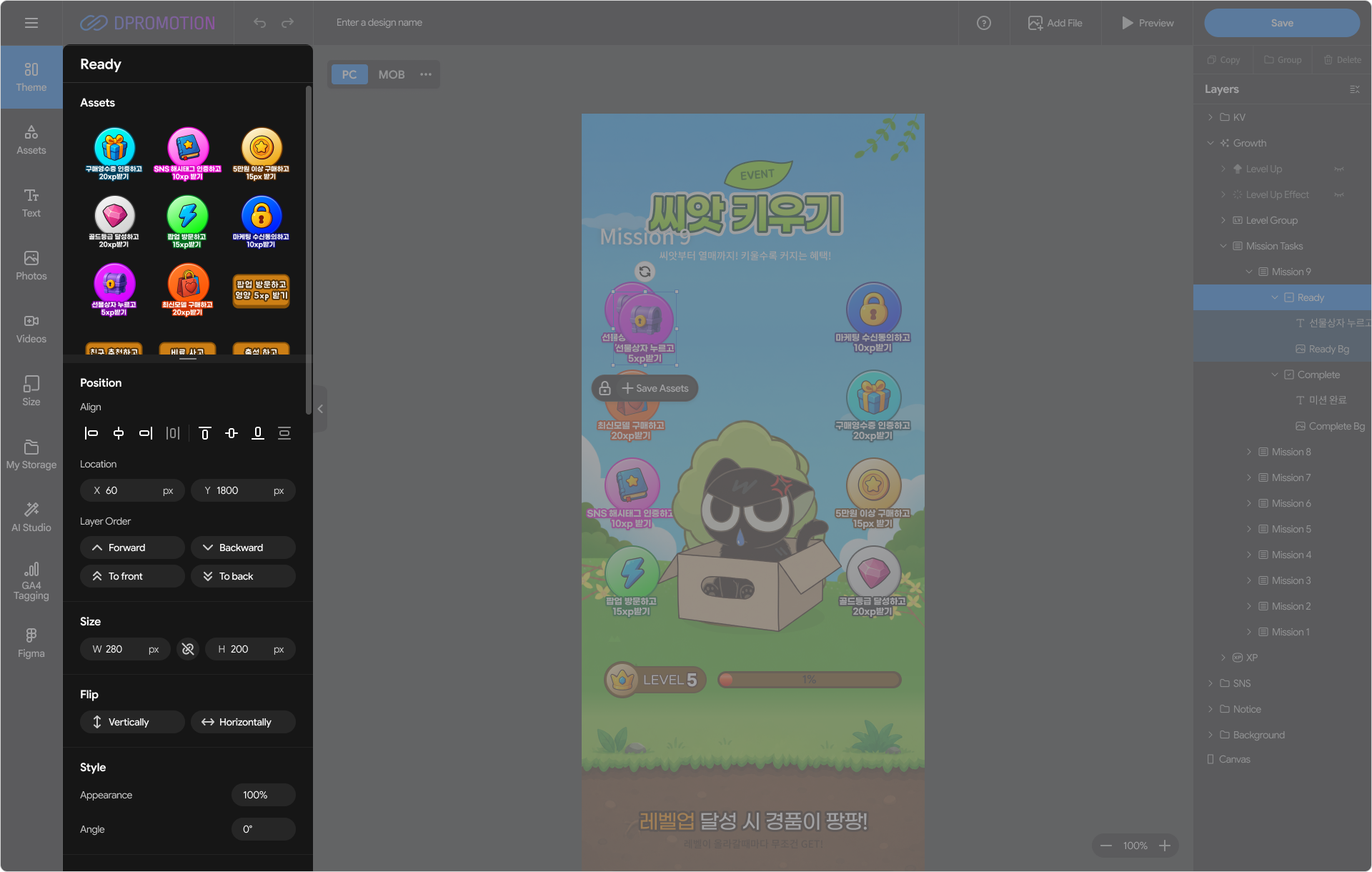Redo the last action
Image resolution: width=1372 pixels, height=872 pixels.
click(x=287, y=23)
